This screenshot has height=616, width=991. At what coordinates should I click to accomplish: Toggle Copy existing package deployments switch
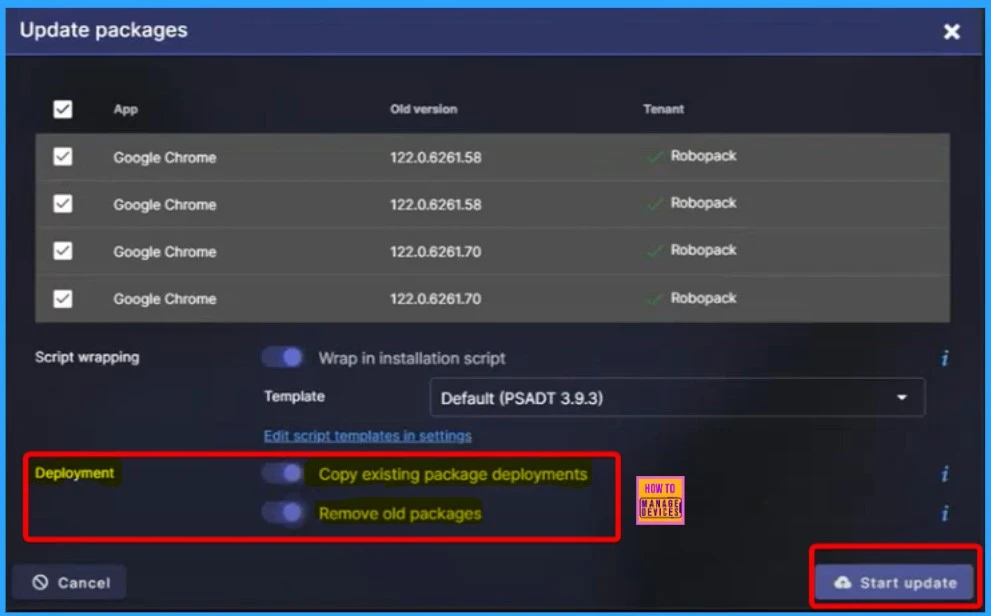click(x=283, y=473)
